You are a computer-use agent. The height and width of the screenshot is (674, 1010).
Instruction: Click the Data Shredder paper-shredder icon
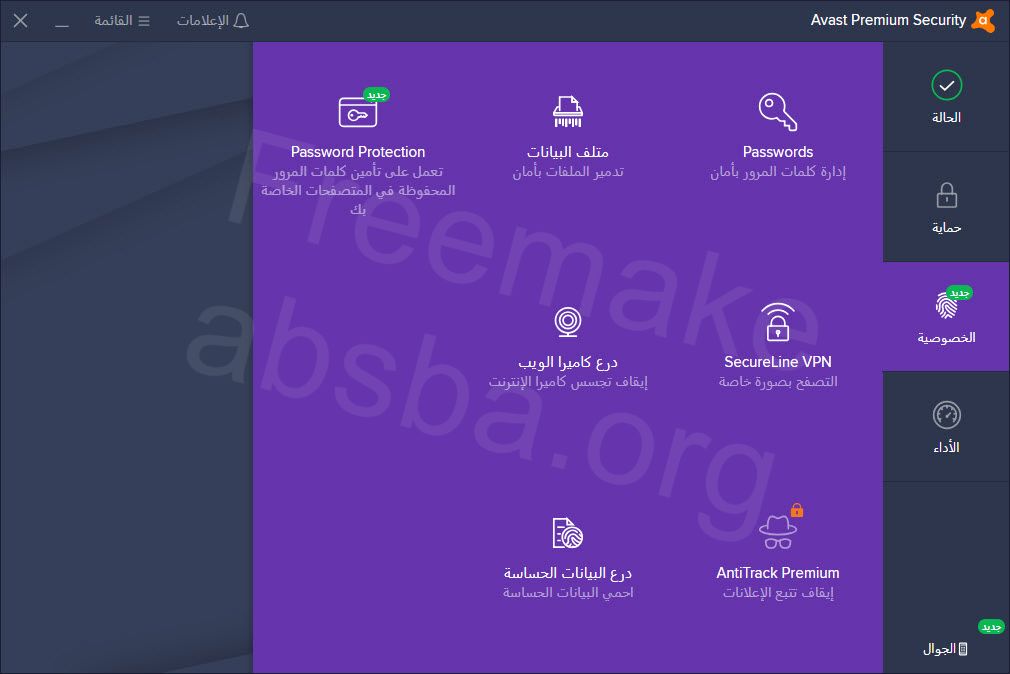567,111
